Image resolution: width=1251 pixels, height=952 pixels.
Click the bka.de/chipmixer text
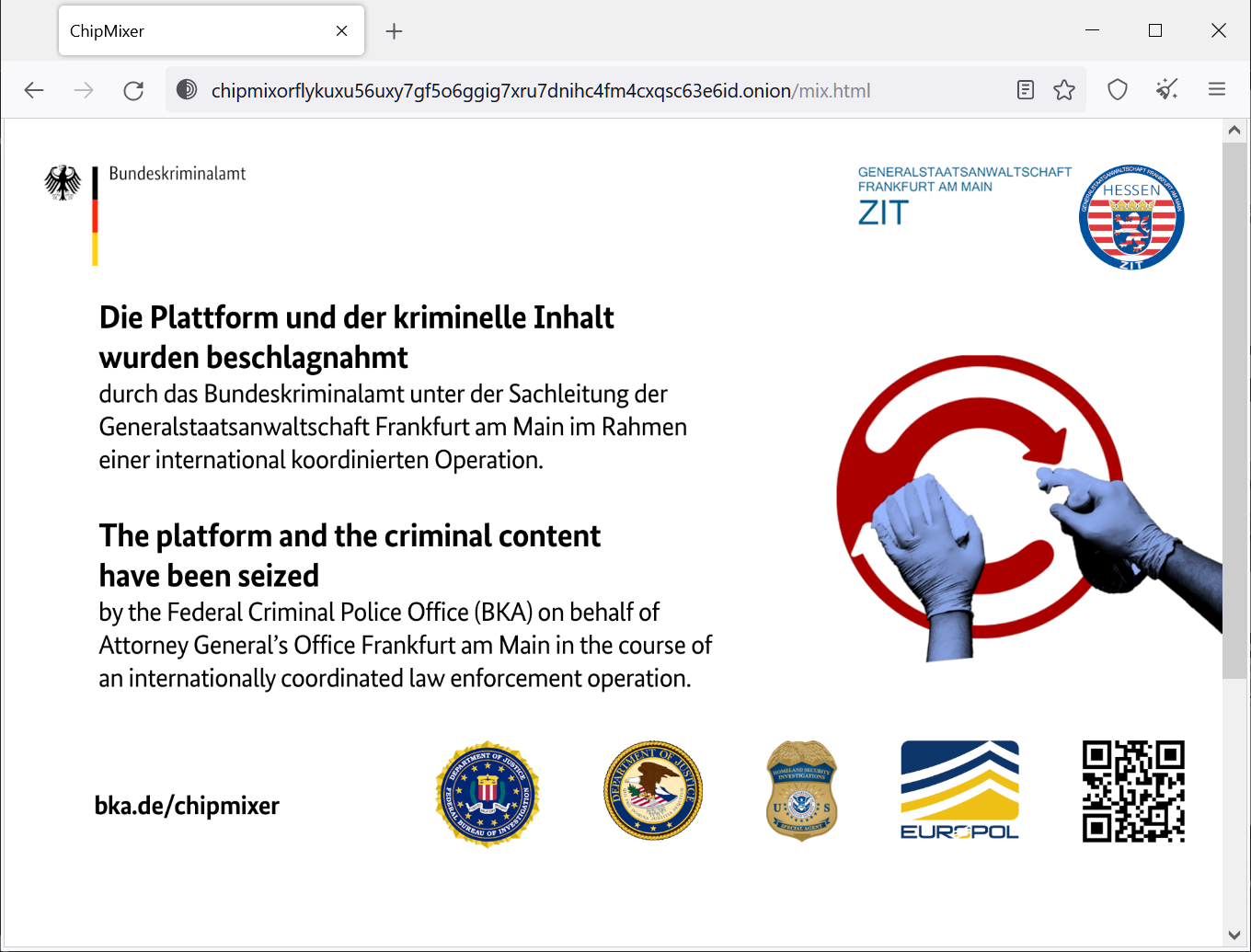click(x=187, y=806)
